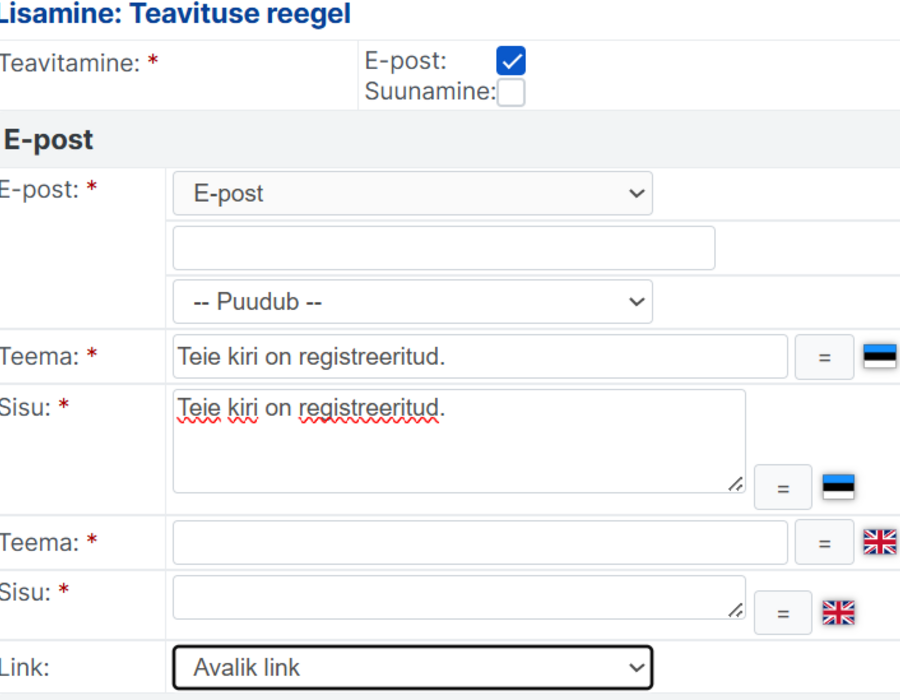Click Estonian flag next to Sisu textarea

point(839,487)
